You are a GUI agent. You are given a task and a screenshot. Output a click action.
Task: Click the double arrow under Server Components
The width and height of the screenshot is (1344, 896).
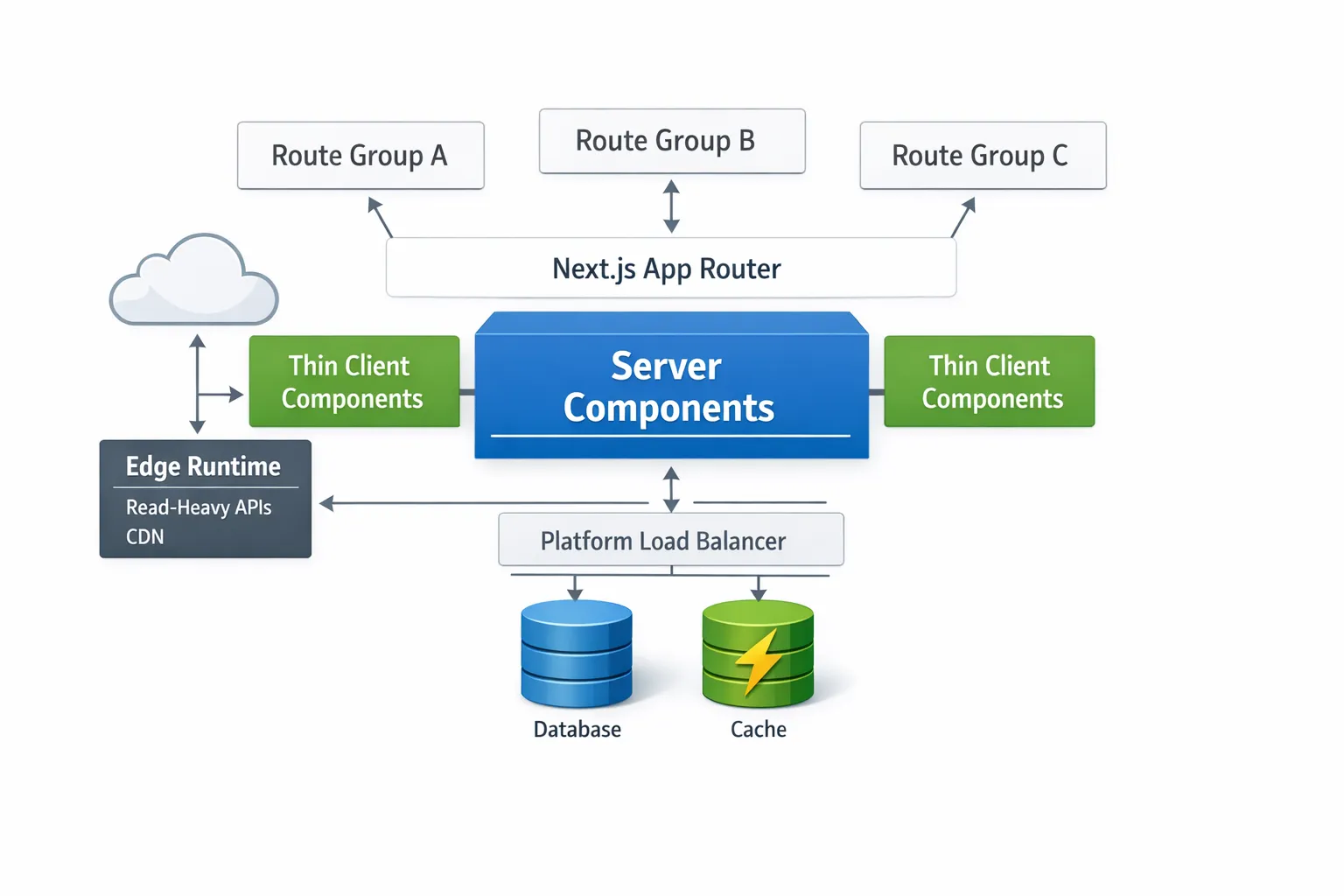tap(671, 489)
